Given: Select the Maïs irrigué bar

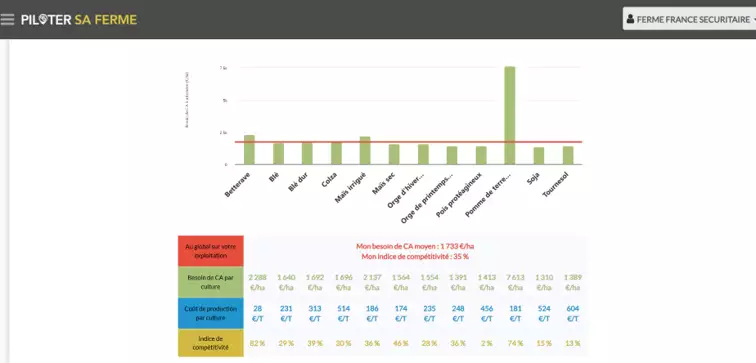Looking at the screenshot, I should pos(365,150).
